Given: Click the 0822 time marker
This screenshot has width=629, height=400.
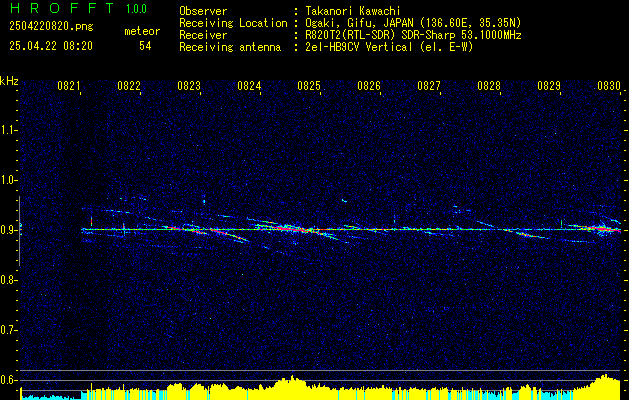Looking at the screenshot, I should 129,86.
